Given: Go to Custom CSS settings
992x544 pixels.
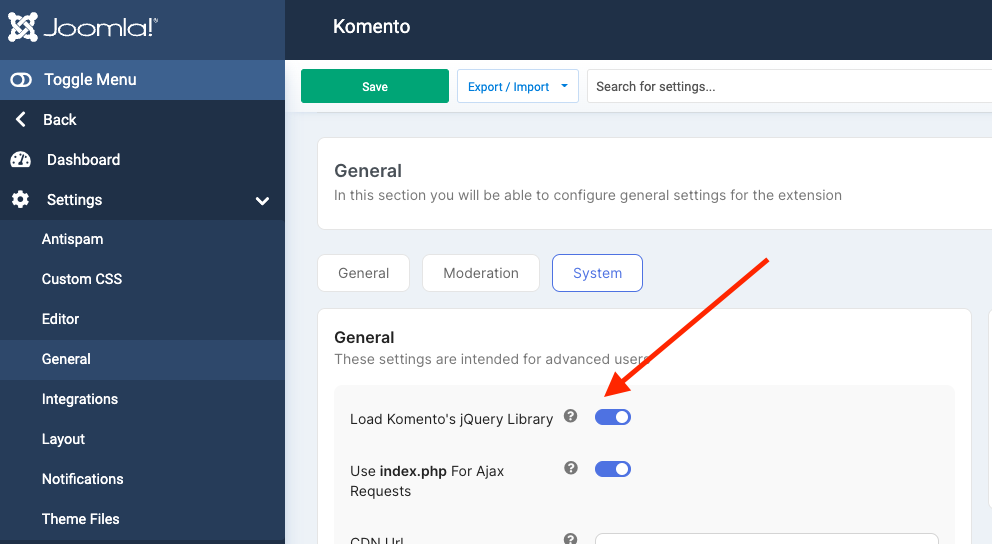Looking at the screenshot, I should click(82, 279).
